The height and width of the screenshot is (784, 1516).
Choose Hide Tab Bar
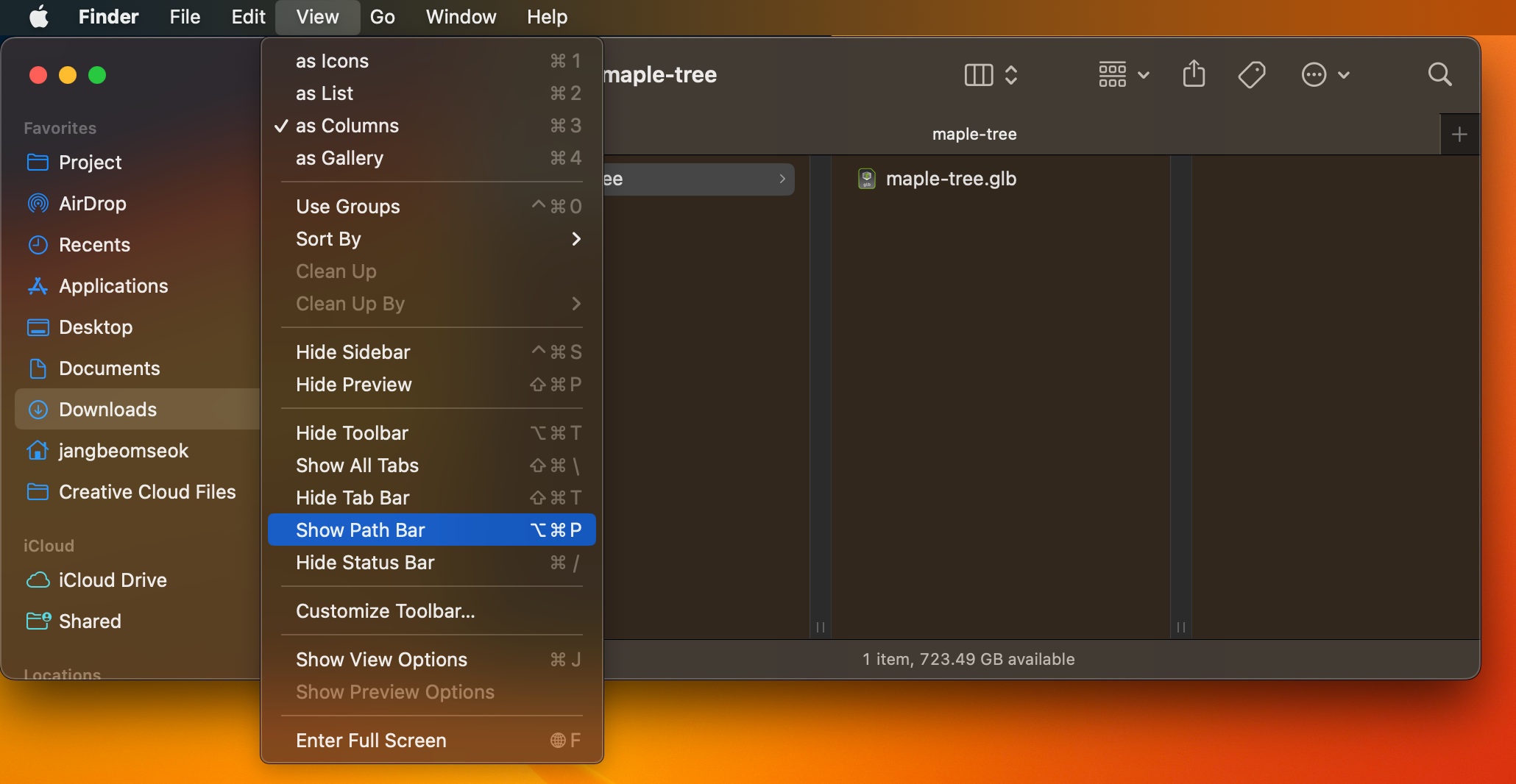pos(432,498)
